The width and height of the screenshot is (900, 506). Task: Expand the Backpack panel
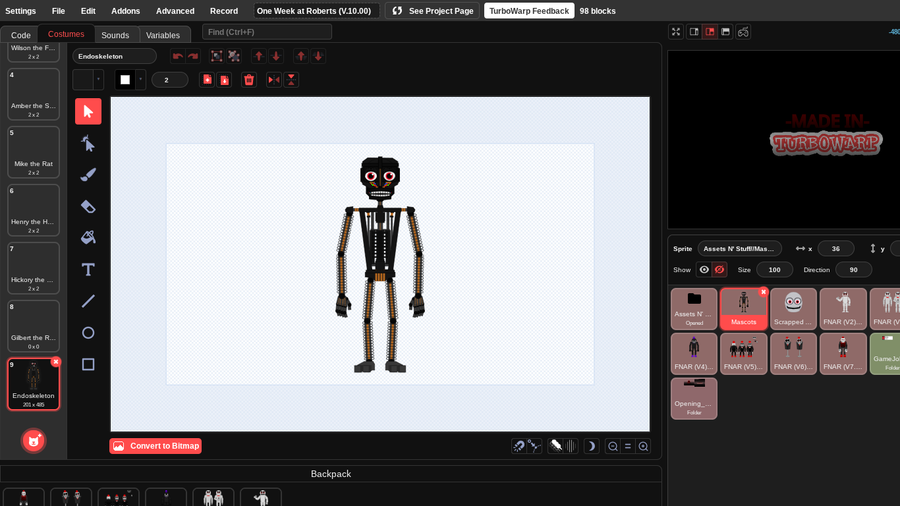click(331, 474)
